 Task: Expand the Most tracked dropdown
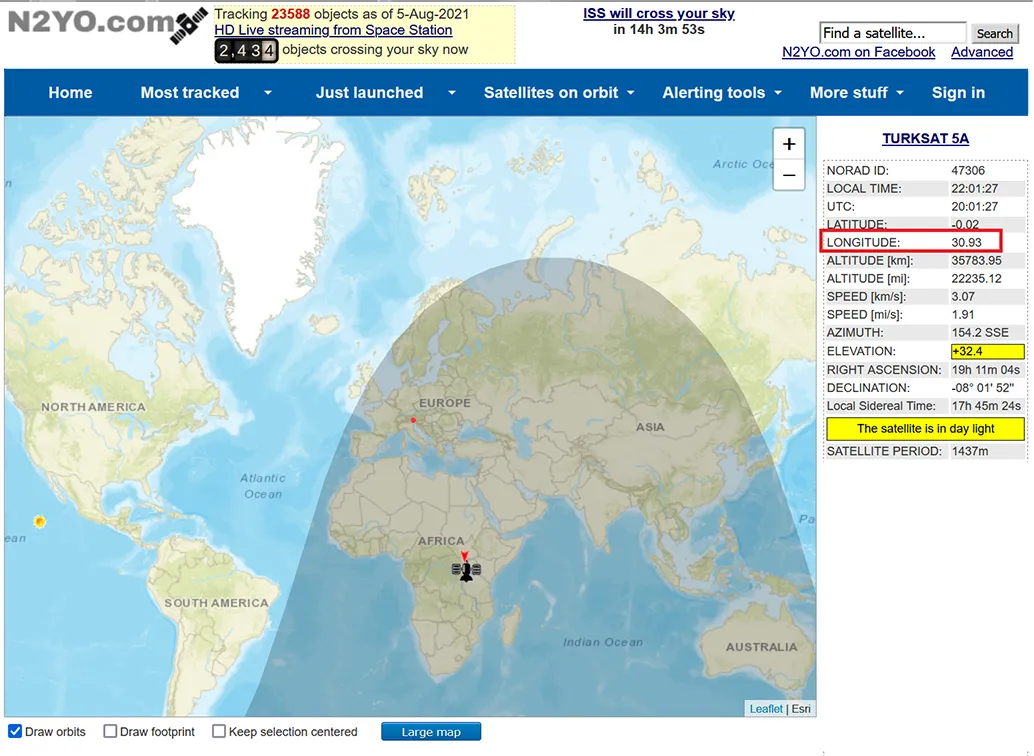[205, 93]
